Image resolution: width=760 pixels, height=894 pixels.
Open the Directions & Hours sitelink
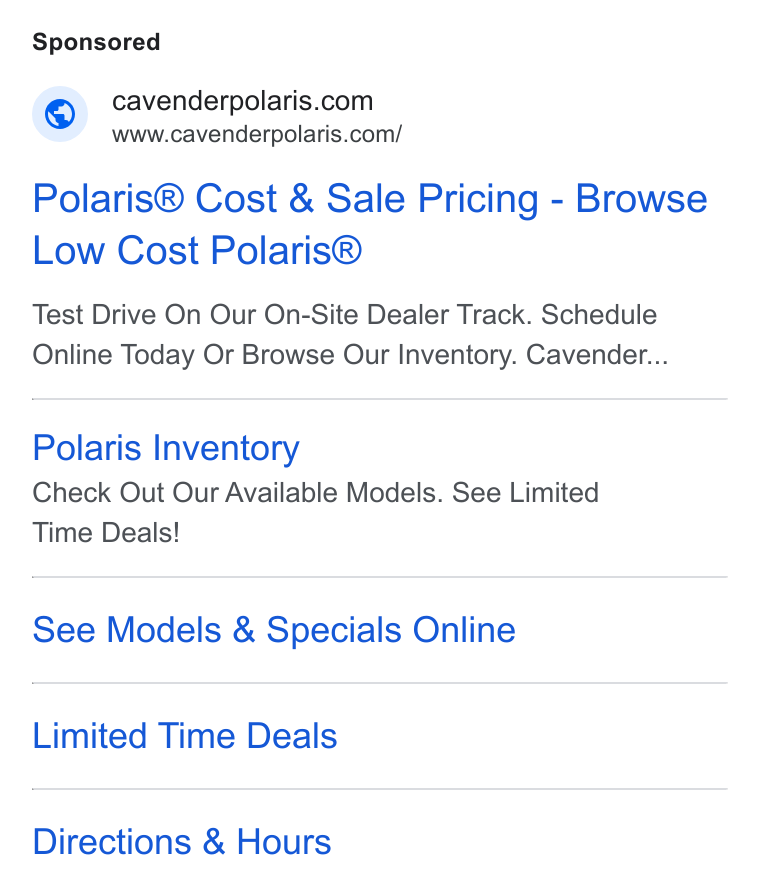coord(182,842)
